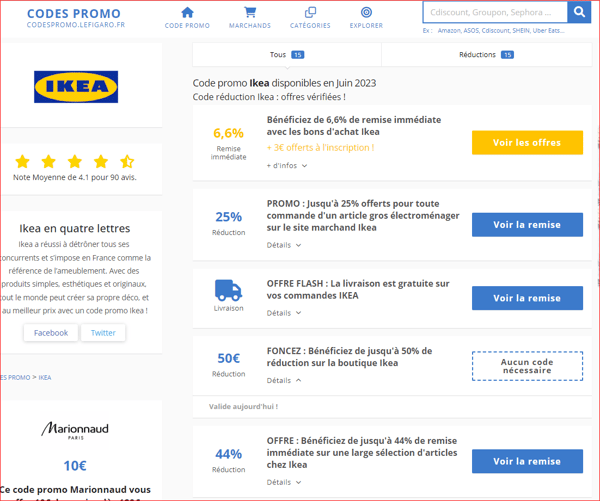Click the search magnifier button
600x501 pixels.
579,12
